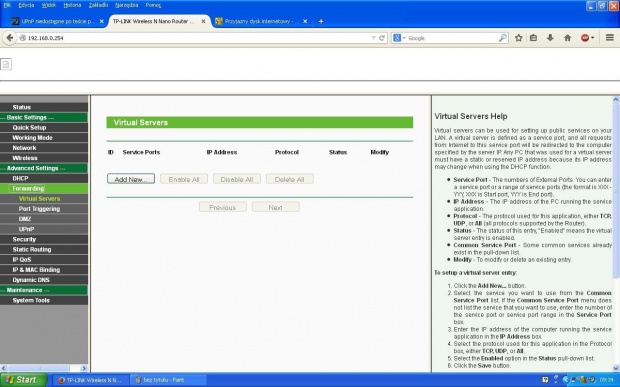Click the Service Ports column header
This screenshot has width=620, height=387.
pos(141,152)
